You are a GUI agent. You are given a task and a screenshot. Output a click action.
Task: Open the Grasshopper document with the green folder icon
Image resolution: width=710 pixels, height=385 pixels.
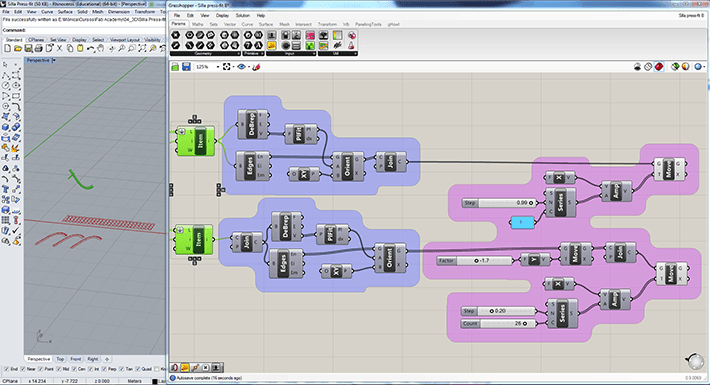[x=175, y=67]
